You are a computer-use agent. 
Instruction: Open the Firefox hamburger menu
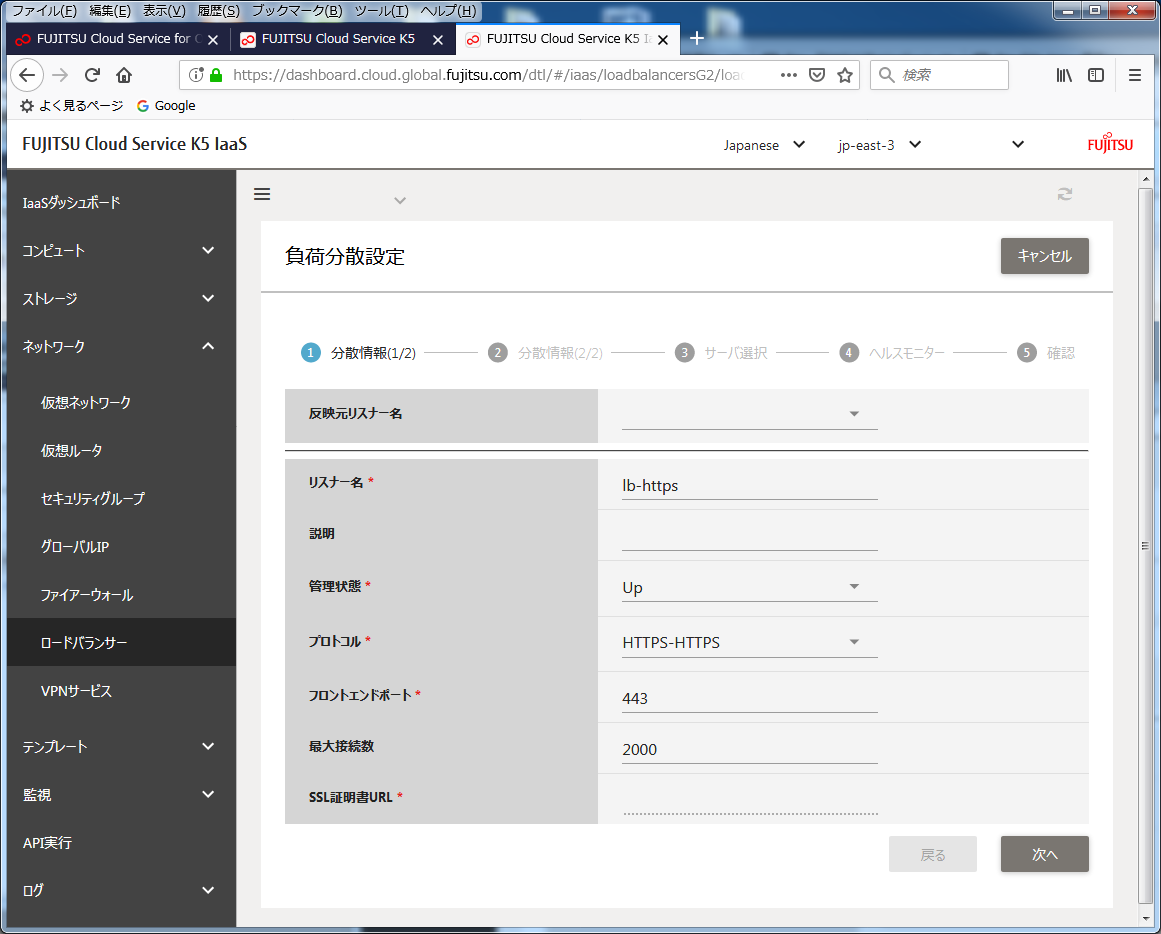click(x=1134, y=75)
